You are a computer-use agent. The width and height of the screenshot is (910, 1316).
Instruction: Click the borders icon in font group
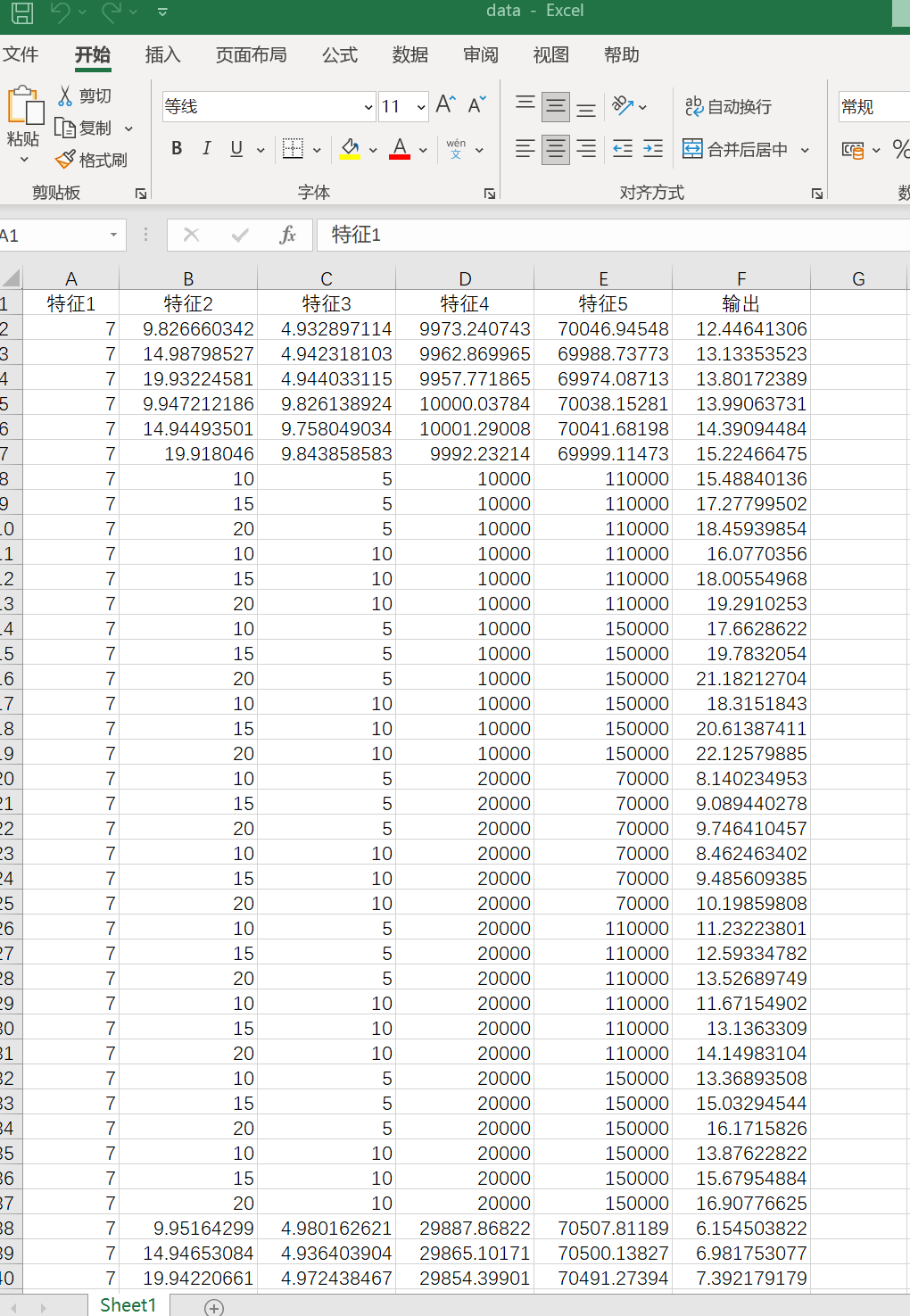point(293,149)
